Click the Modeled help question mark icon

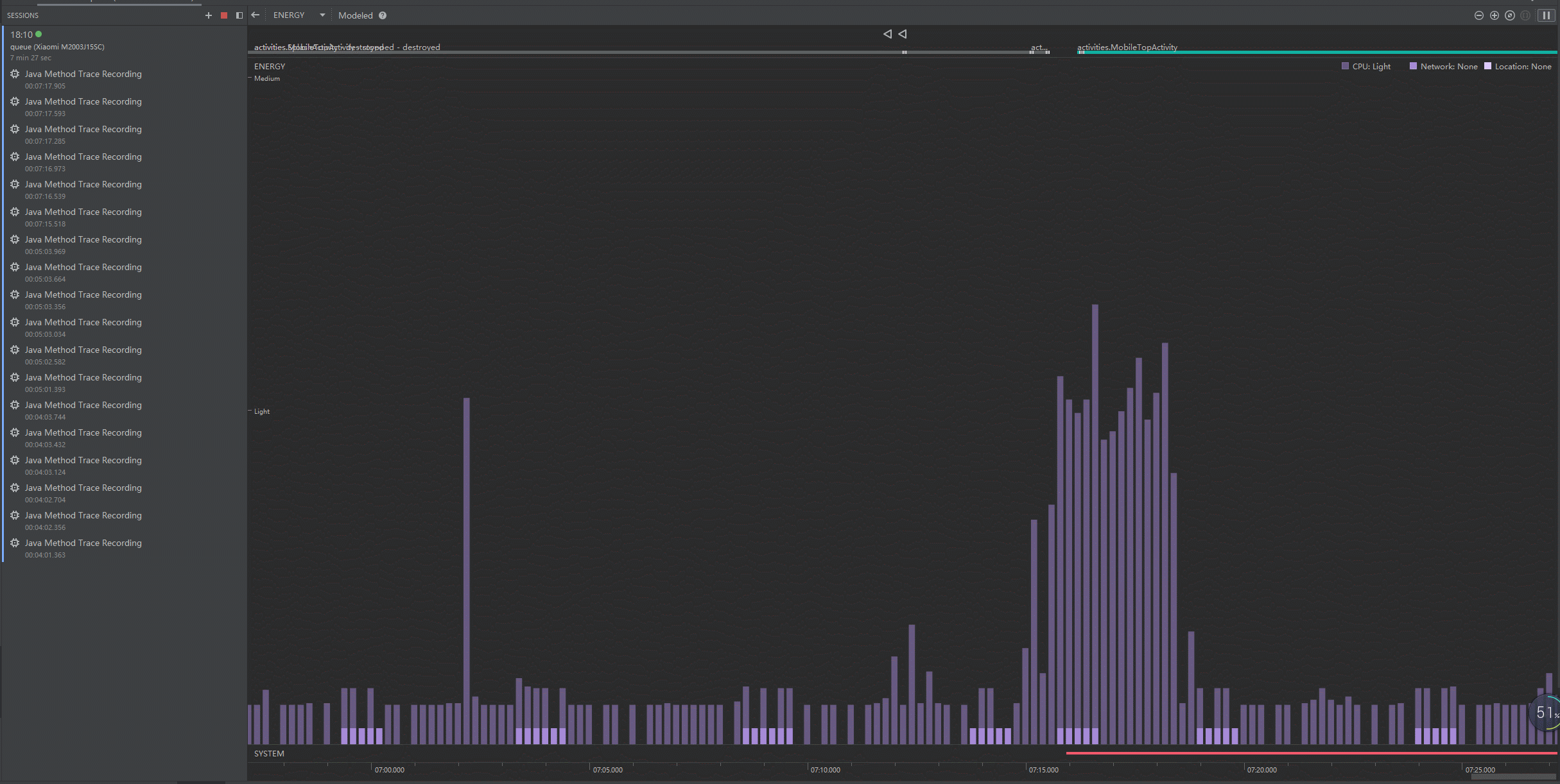[383, 15]
